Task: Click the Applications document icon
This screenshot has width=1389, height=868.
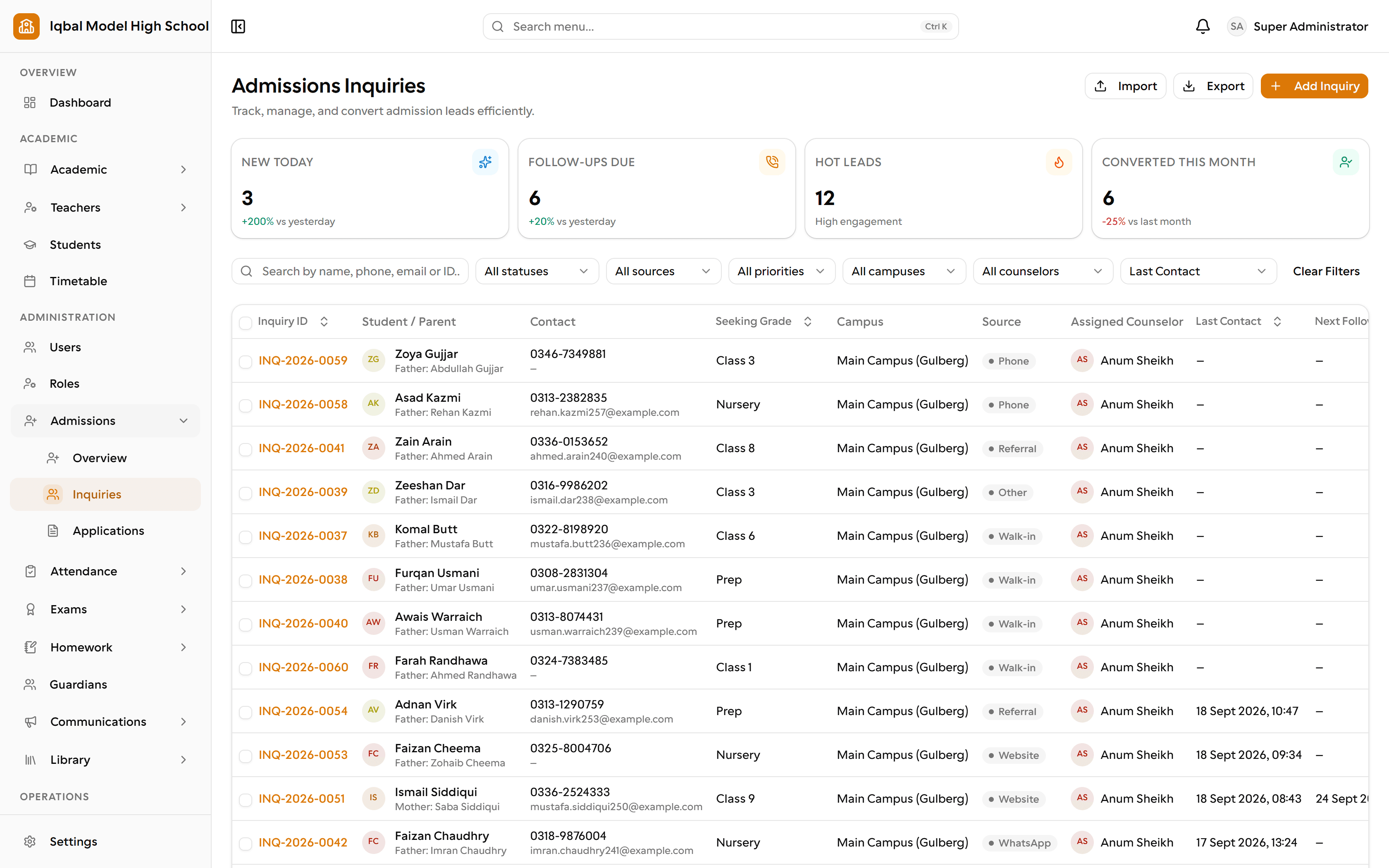Action: [53, 531]
